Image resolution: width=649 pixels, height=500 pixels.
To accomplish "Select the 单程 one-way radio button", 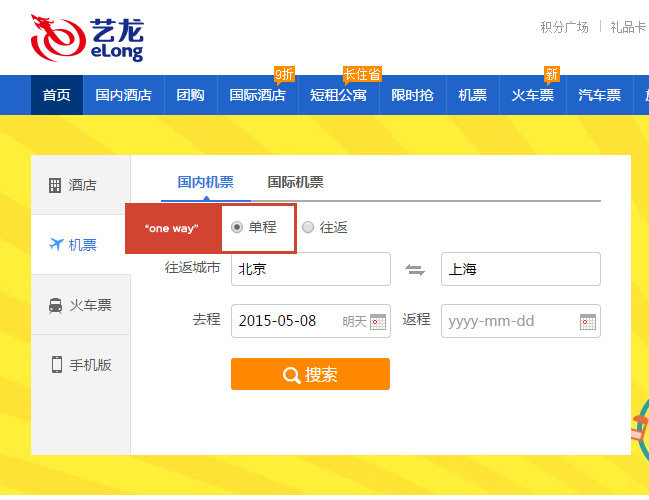I will (237, 227).
